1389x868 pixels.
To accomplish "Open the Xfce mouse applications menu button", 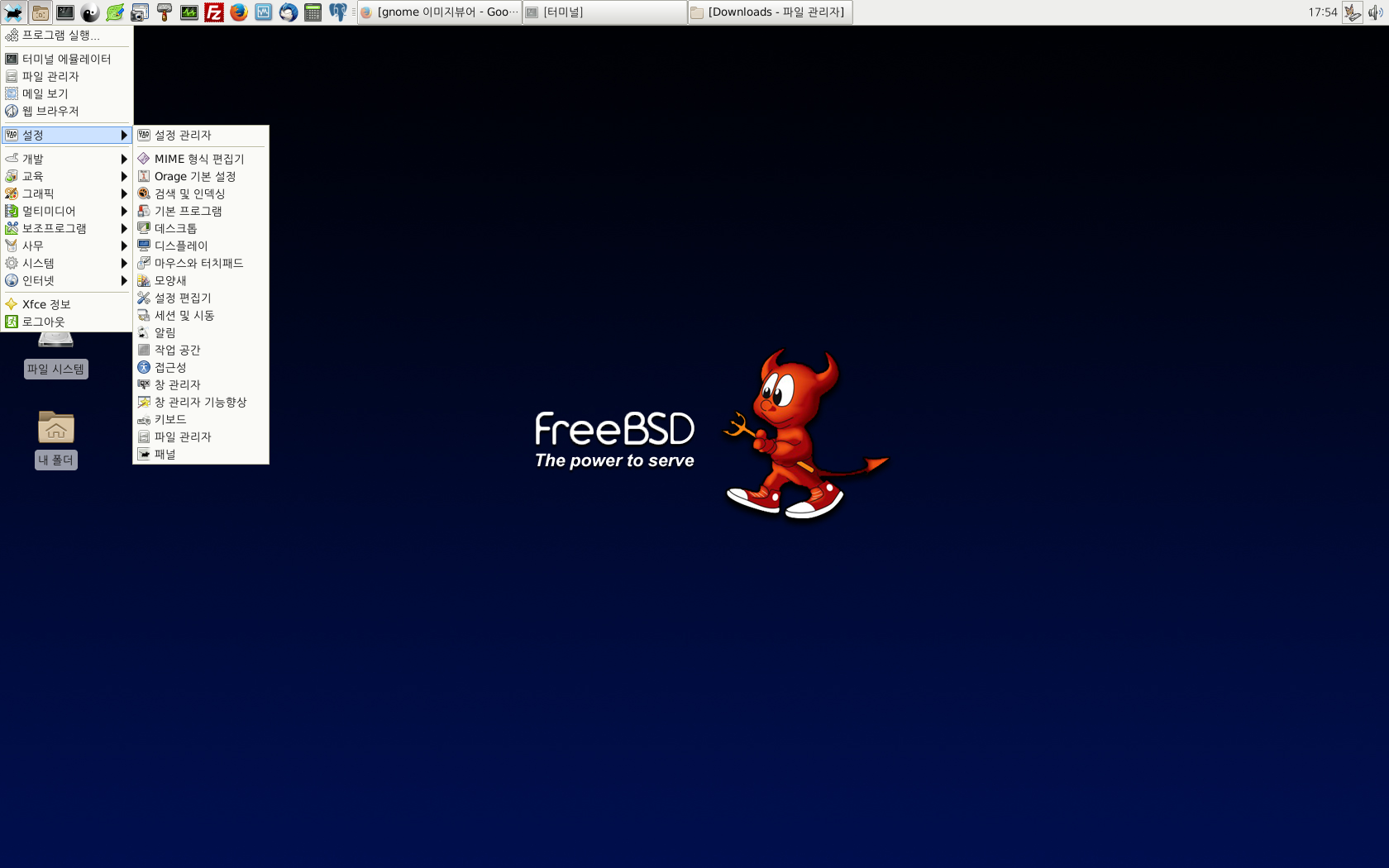I will tap(14, 12).
